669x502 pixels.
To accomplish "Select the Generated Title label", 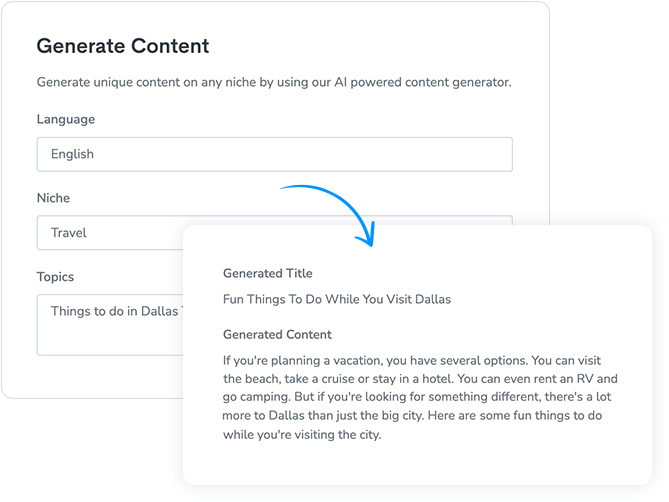I will [x=268, y=273].
